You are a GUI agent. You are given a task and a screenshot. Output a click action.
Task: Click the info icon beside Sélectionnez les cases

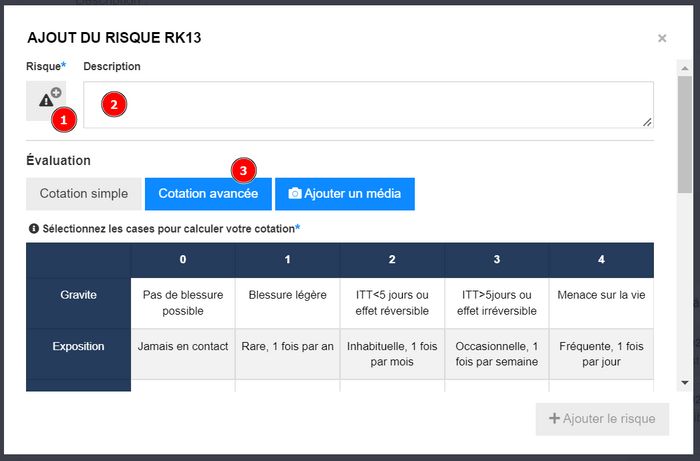[x=33, y=228]
